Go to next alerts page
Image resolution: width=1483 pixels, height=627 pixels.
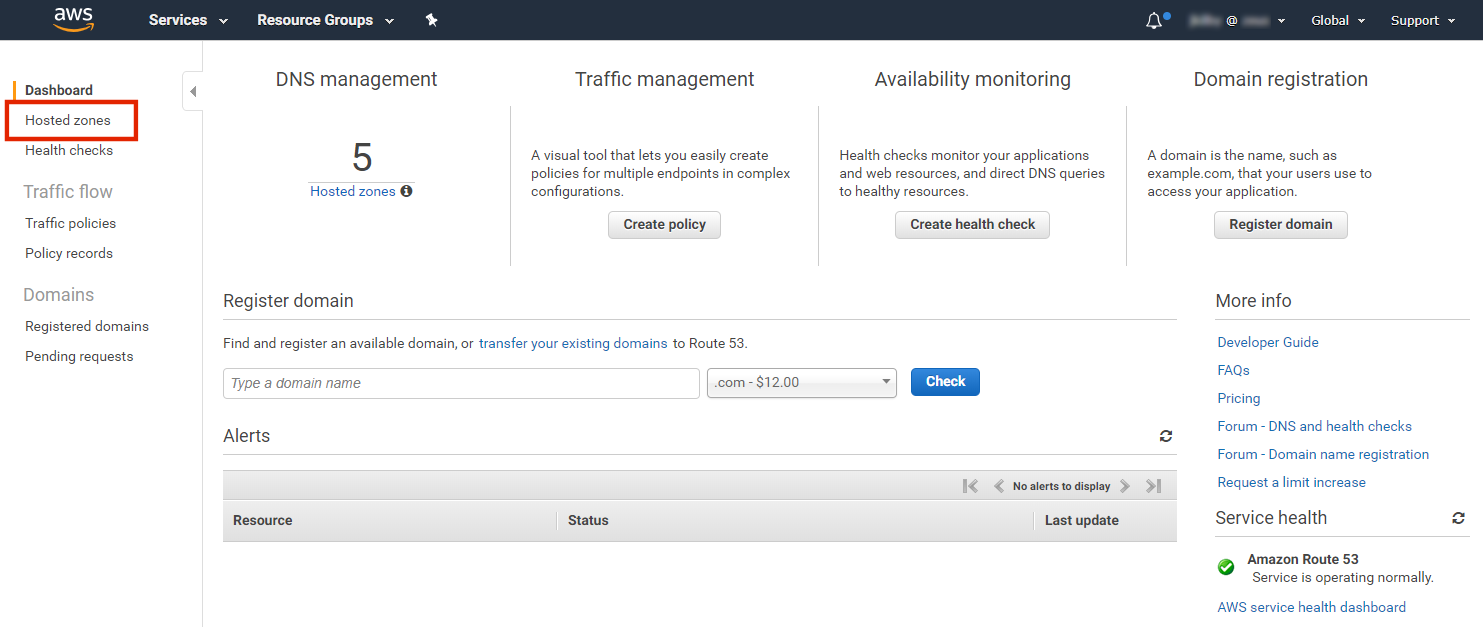[1125, 486]
